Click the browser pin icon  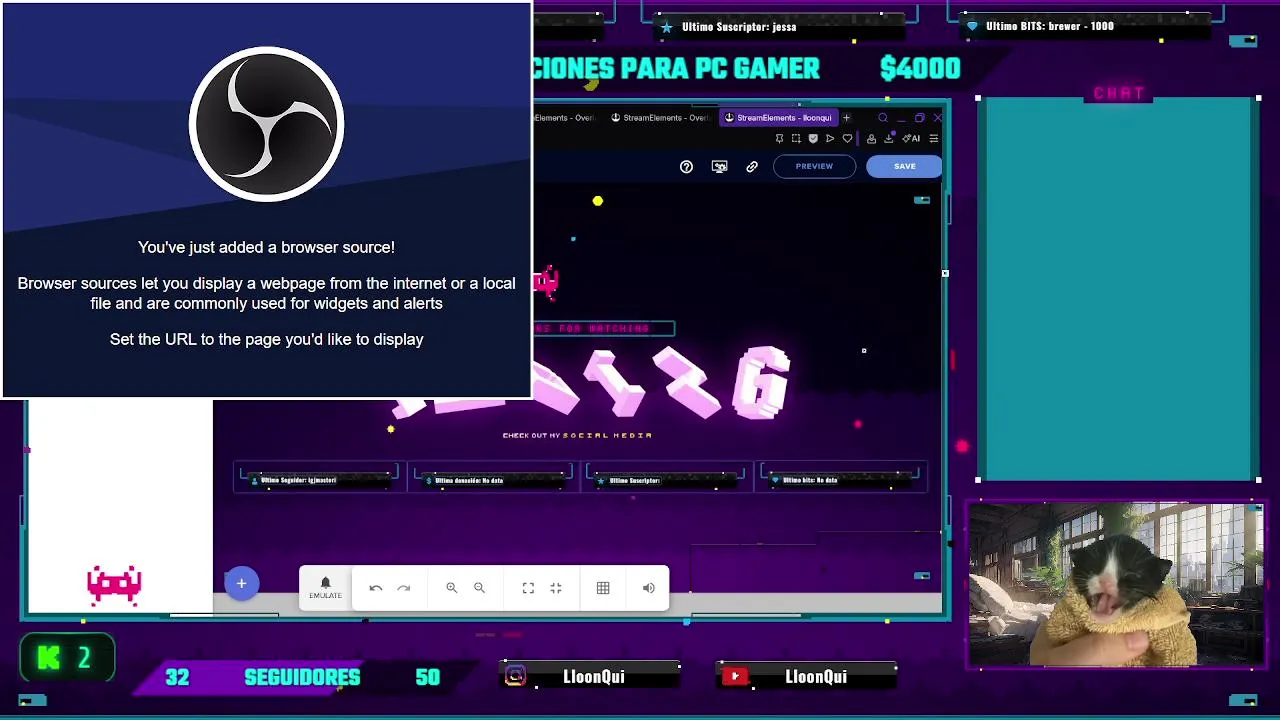click(780, 139)
